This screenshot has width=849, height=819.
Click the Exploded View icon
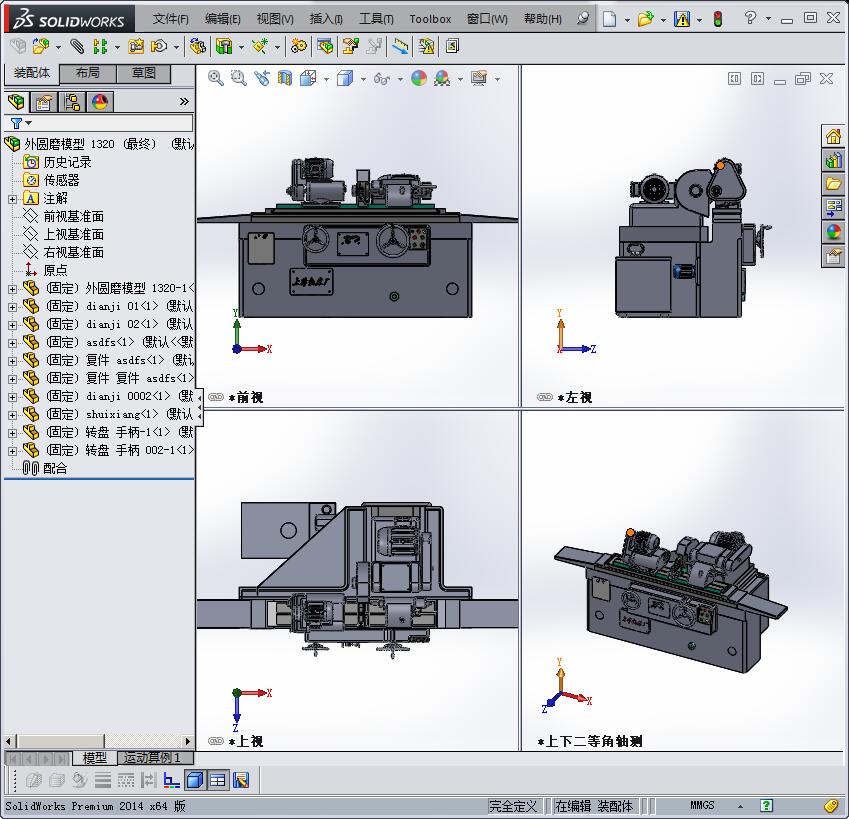(x=350, y=47)
